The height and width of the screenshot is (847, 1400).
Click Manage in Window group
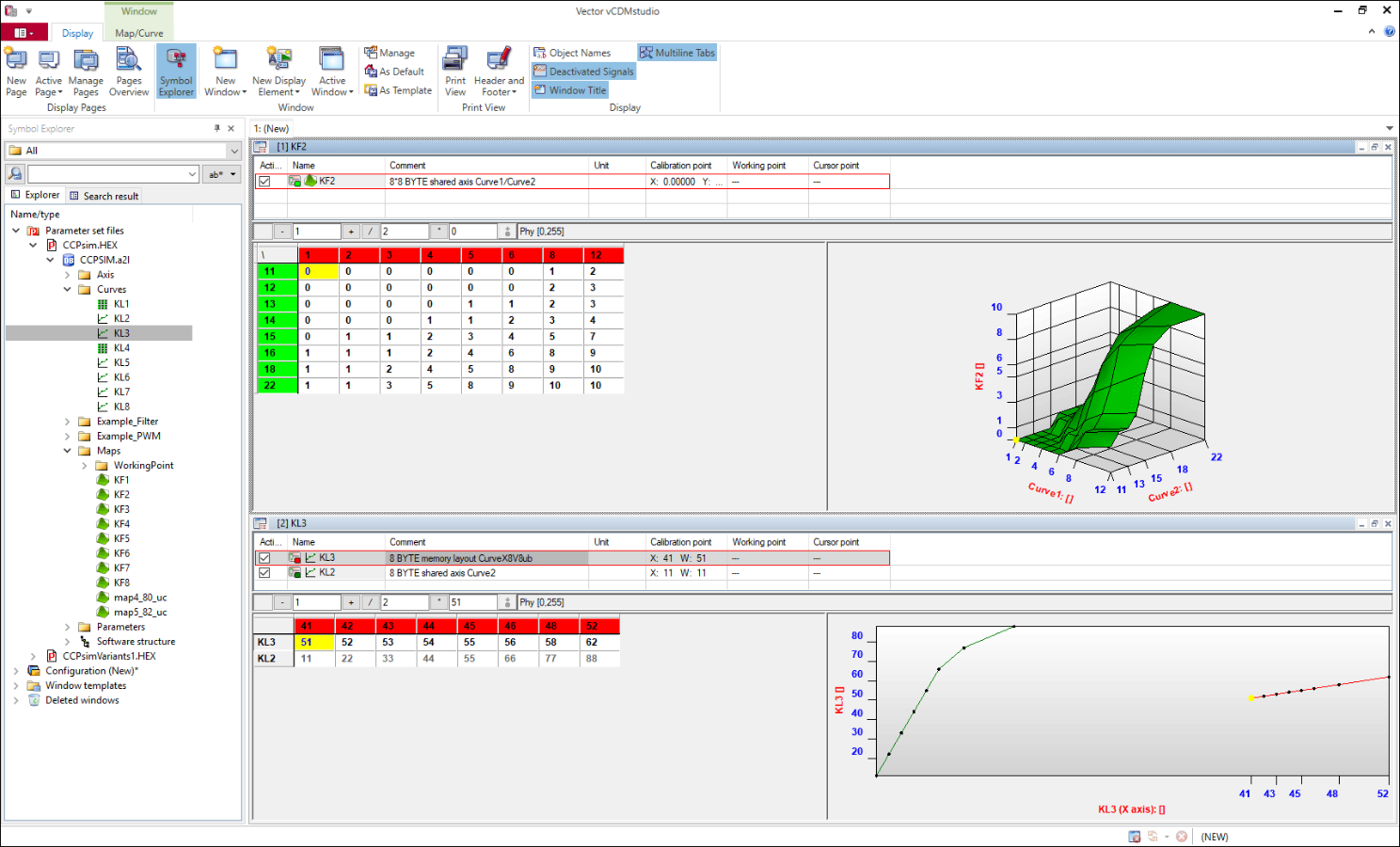[x=390, y=53]
